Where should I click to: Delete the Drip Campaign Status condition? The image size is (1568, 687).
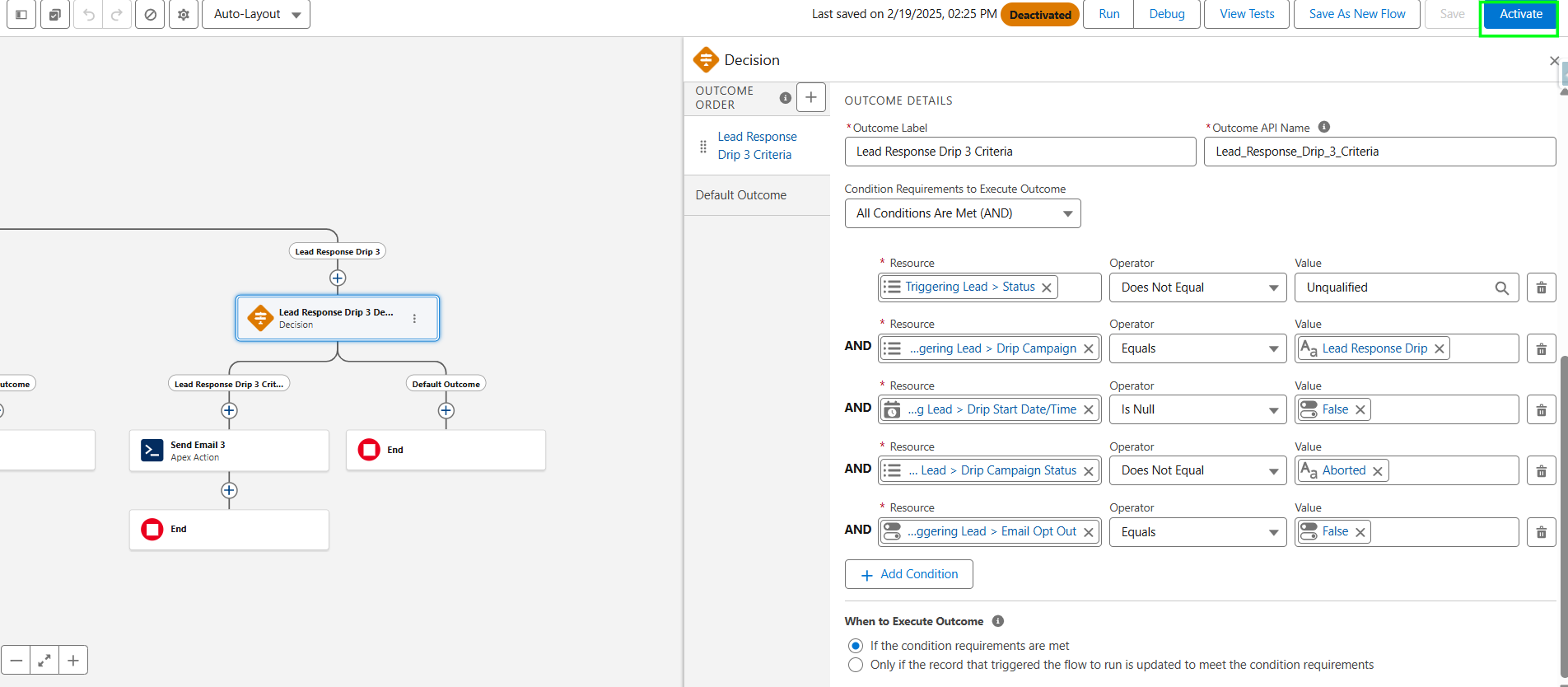(1542, 470)
